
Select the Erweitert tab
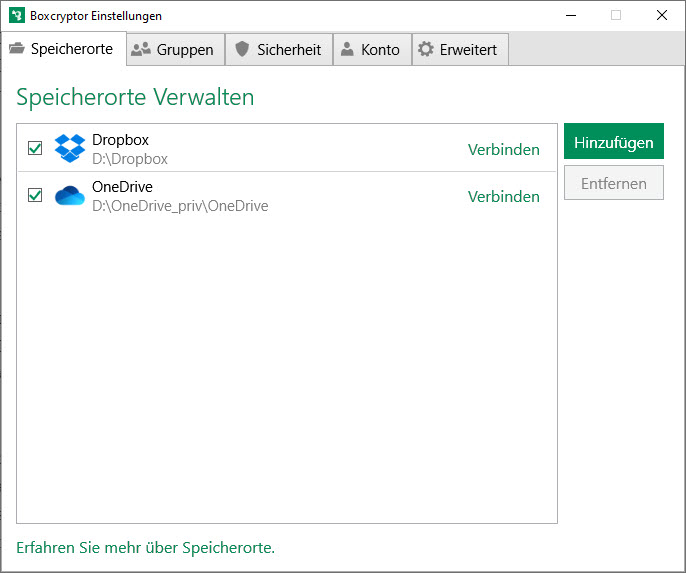[x=460, y=49]
